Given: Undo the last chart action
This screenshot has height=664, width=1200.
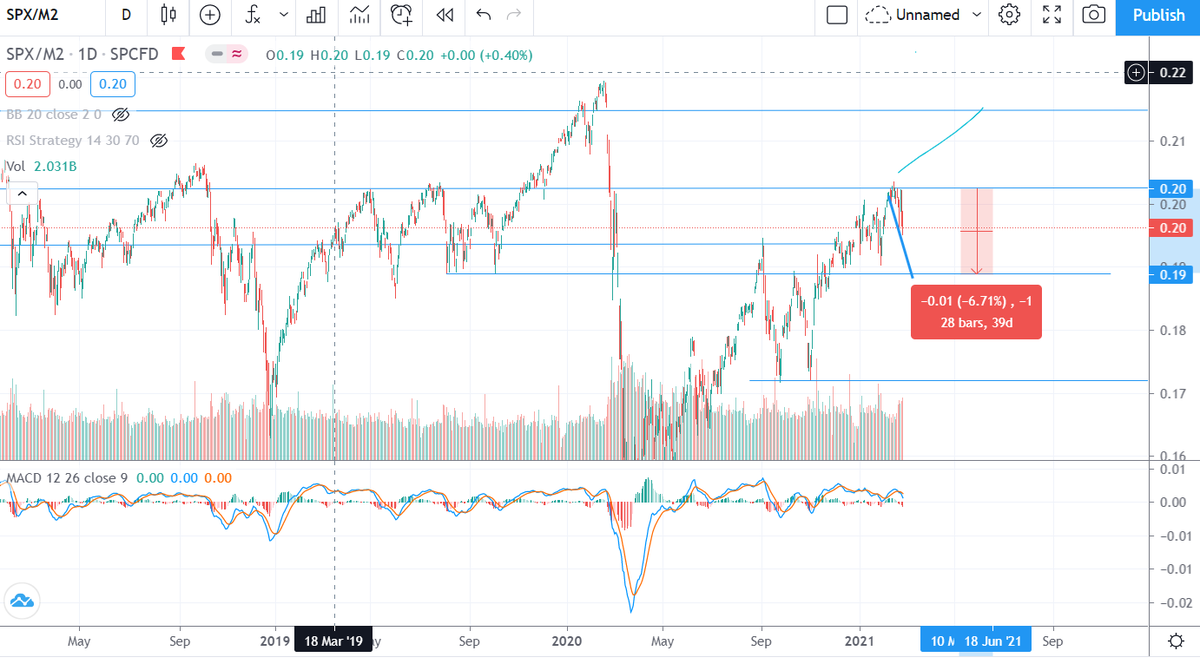Looking at the screenshot, I should [x=484, y=15].
